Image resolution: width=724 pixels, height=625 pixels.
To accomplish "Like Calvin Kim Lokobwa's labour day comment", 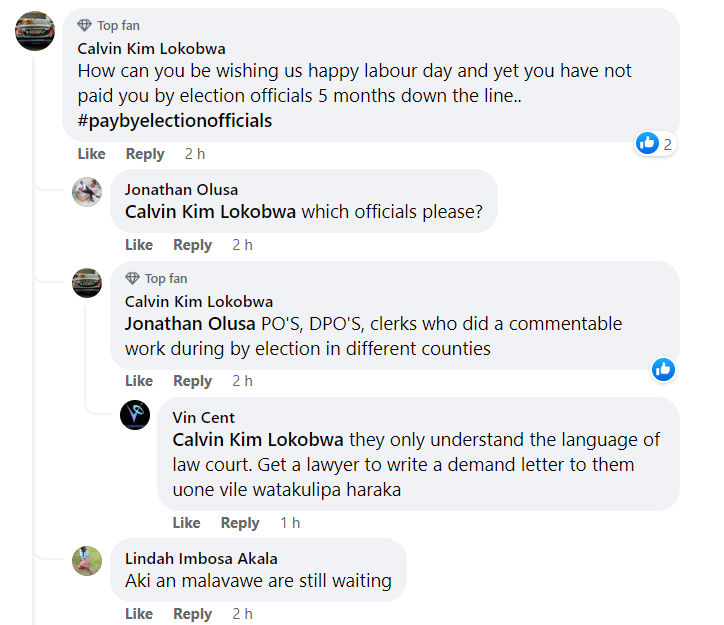I will (x=91, y=154).
